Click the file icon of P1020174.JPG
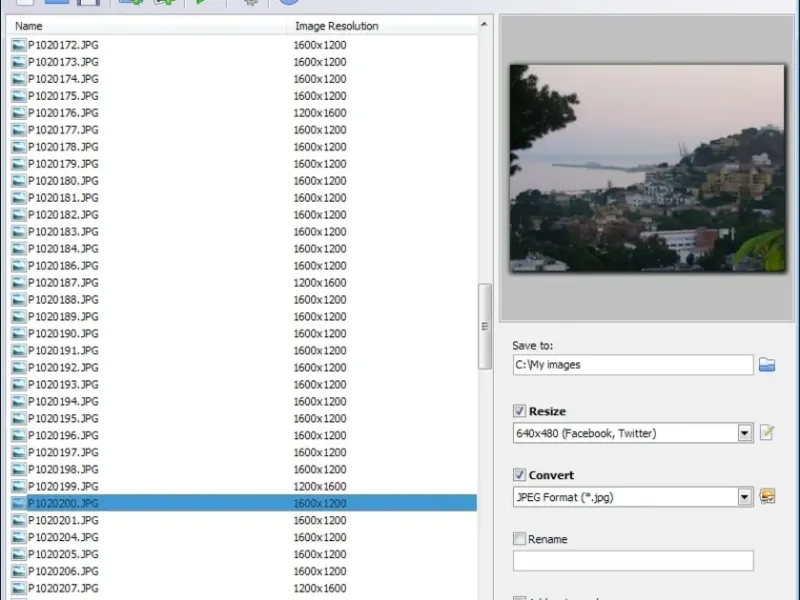 click(19, 79)
